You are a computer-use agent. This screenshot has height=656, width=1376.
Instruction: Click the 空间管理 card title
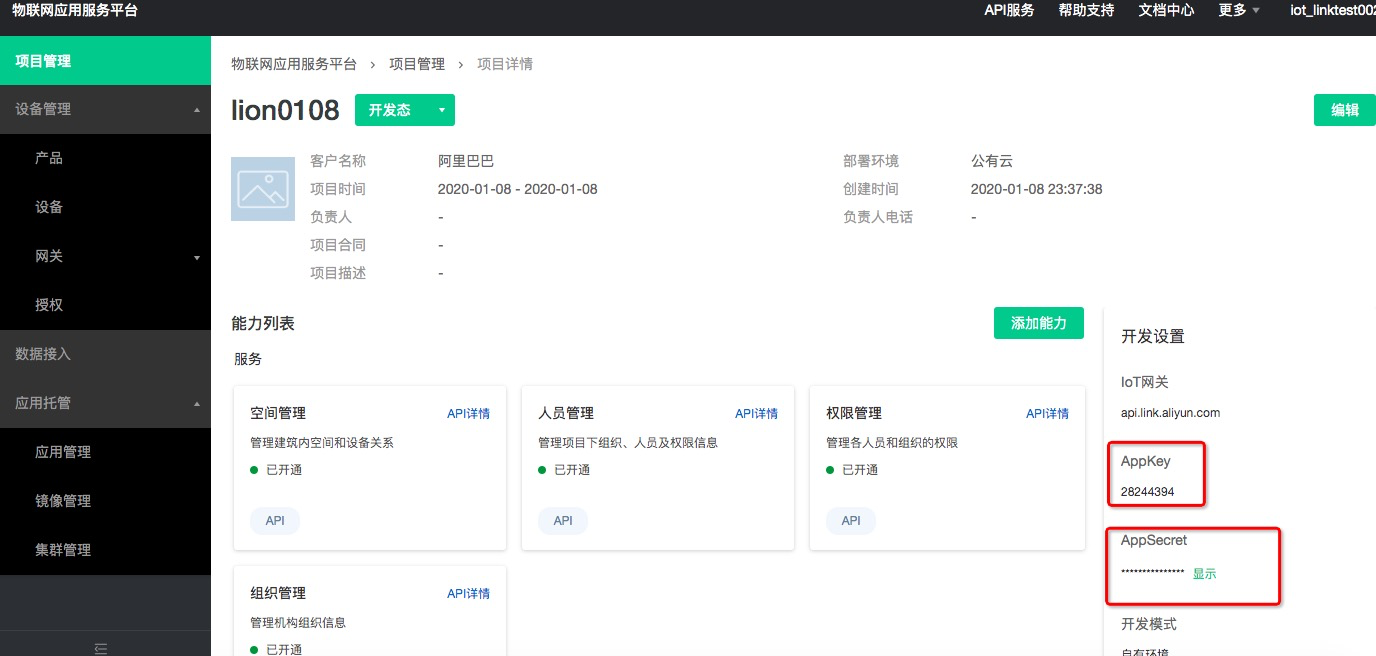tap(278, 413)
